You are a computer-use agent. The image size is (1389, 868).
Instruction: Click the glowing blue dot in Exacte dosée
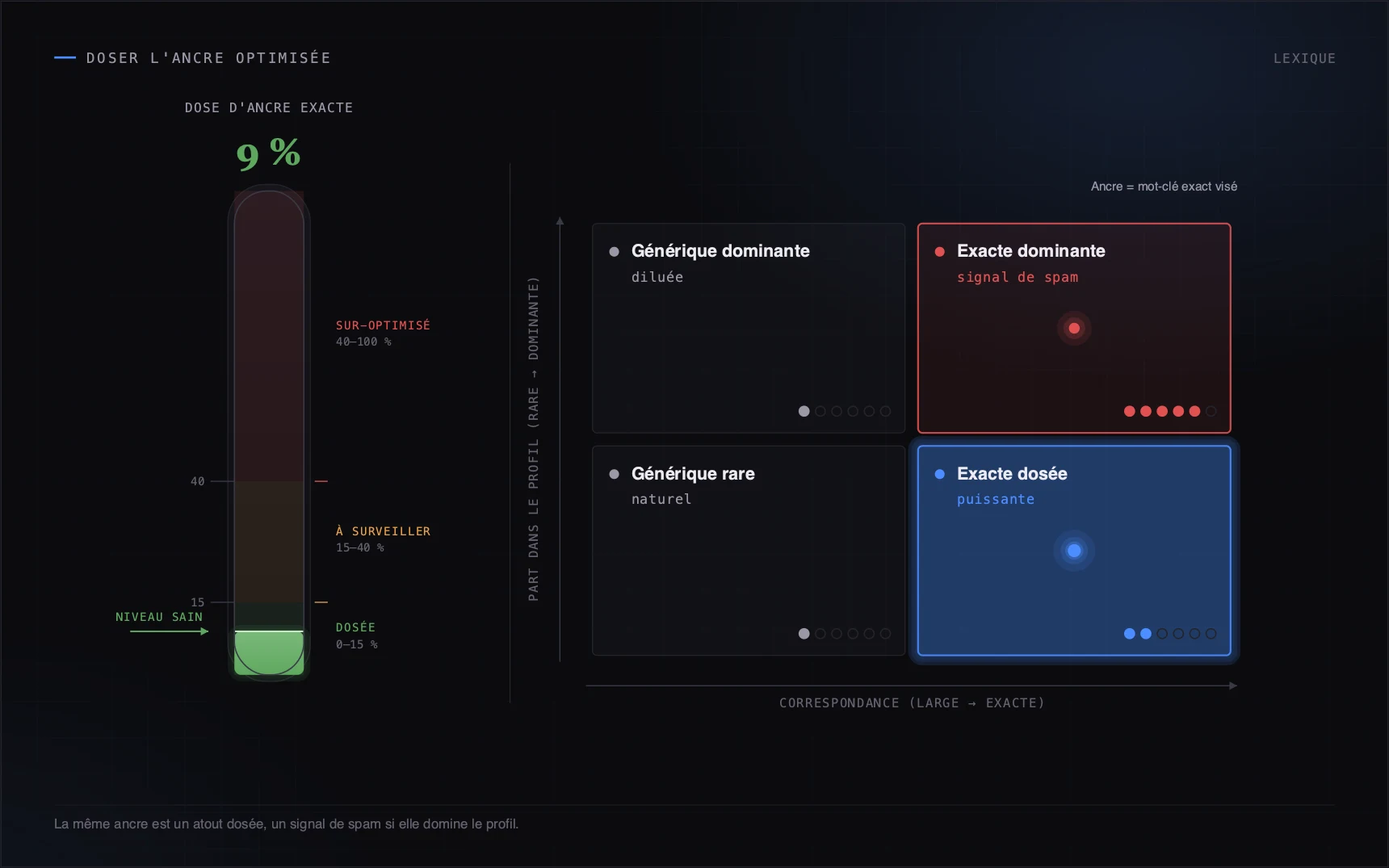[1074, 551]
